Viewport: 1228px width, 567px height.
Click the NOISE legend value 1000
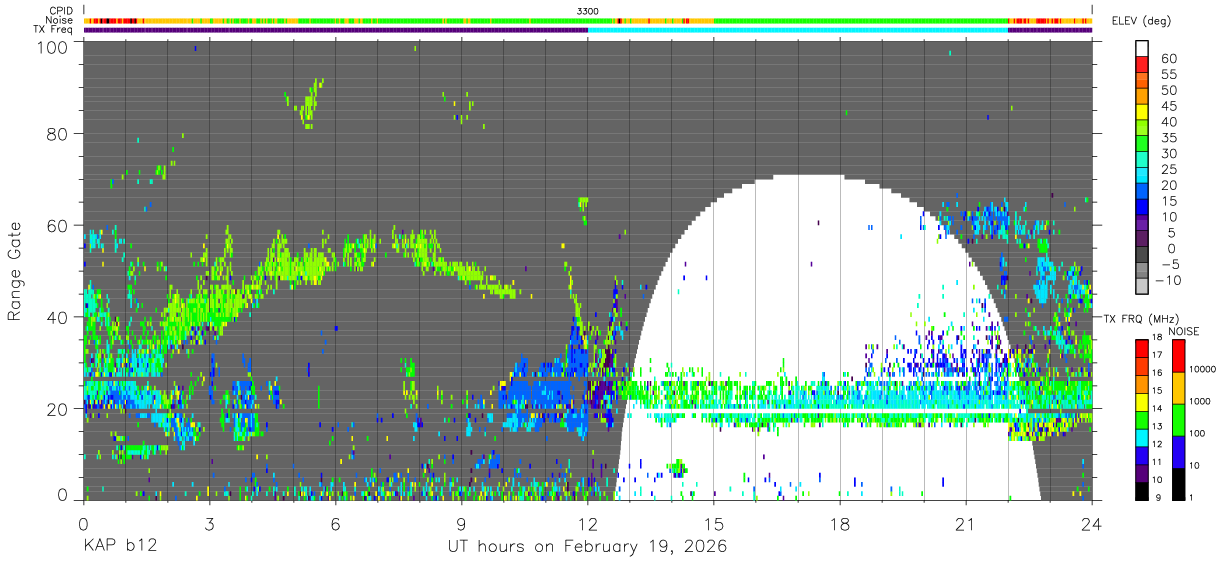tap(1201, 403)
